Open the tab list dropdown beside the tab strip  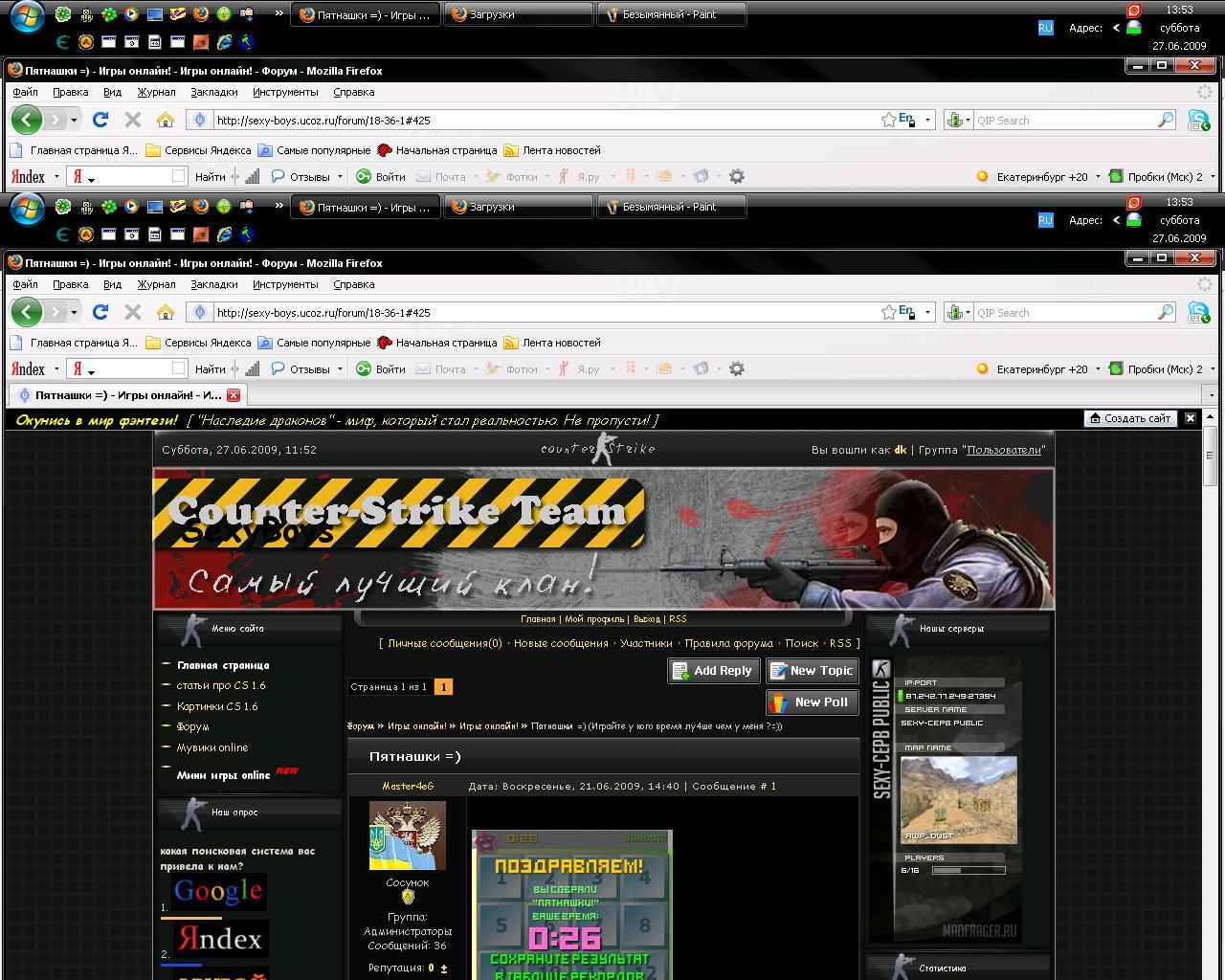1212,394
